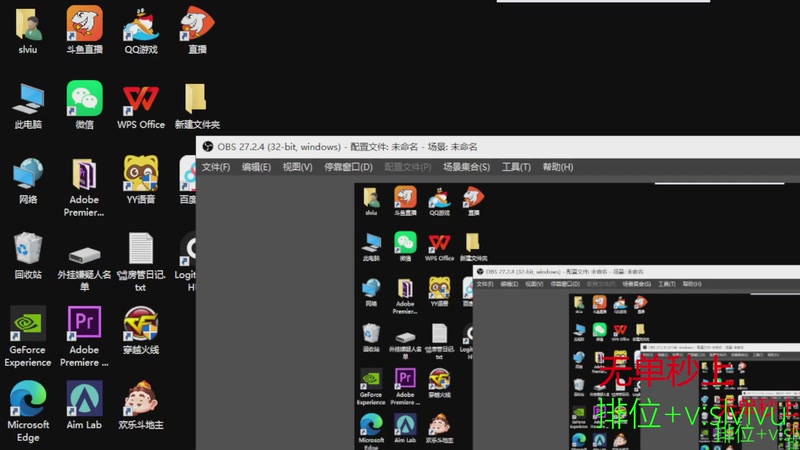This screenshot has height=450, width=800.
Task: Click the greyed 配置文件(P) menu in OBS
Action: [408, 167]
